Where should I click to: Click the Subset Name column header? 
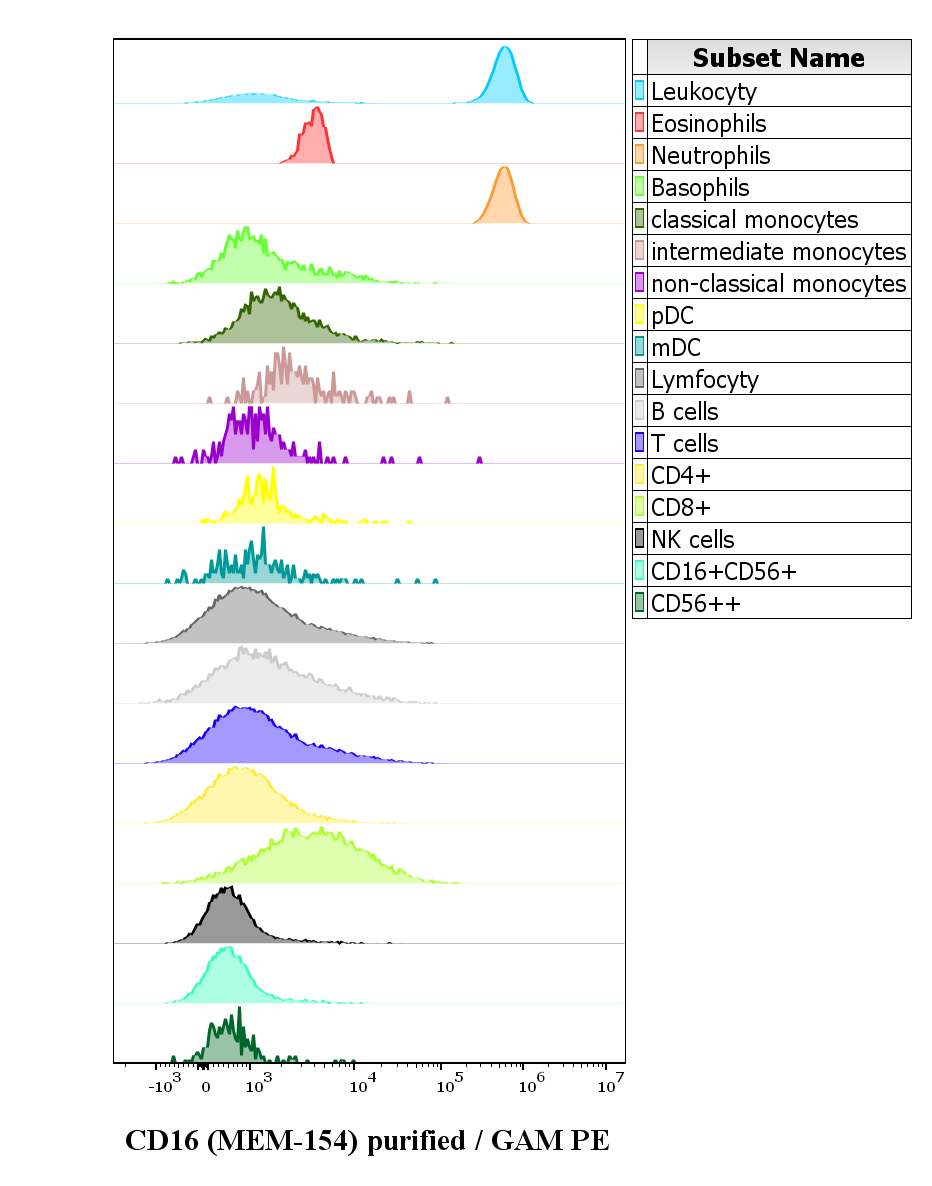coord(778,57)
